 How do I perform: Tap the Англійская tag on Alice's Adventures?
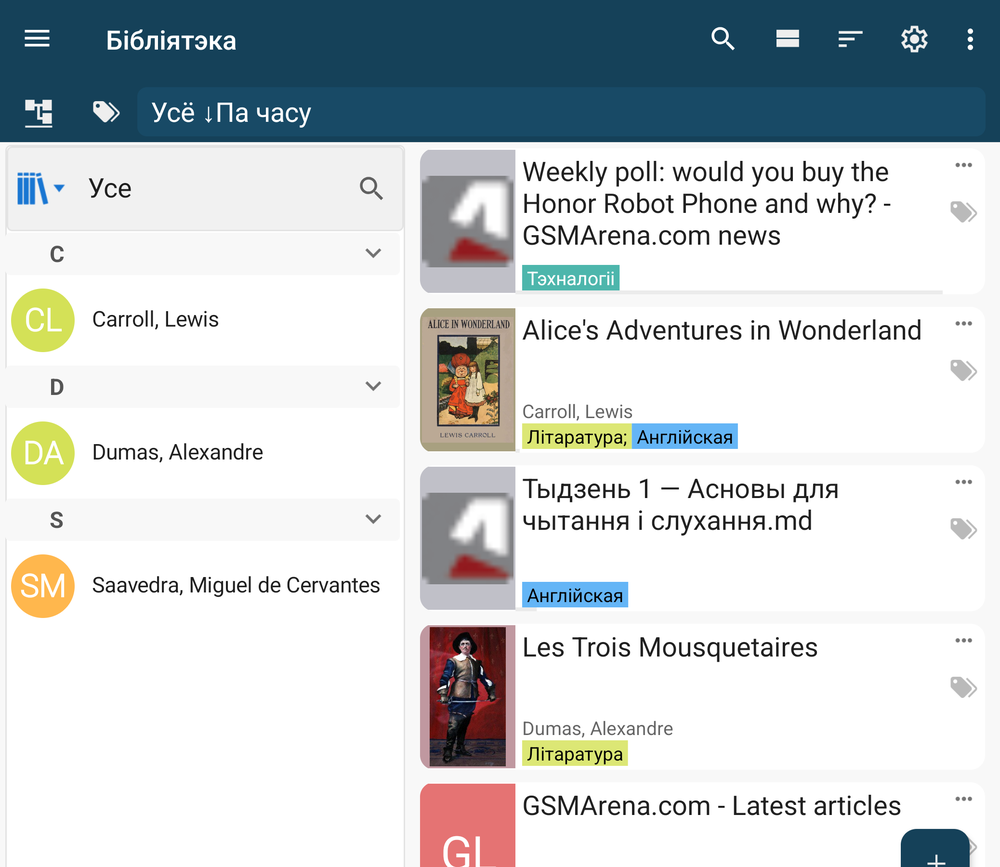[x=684, y=437]
